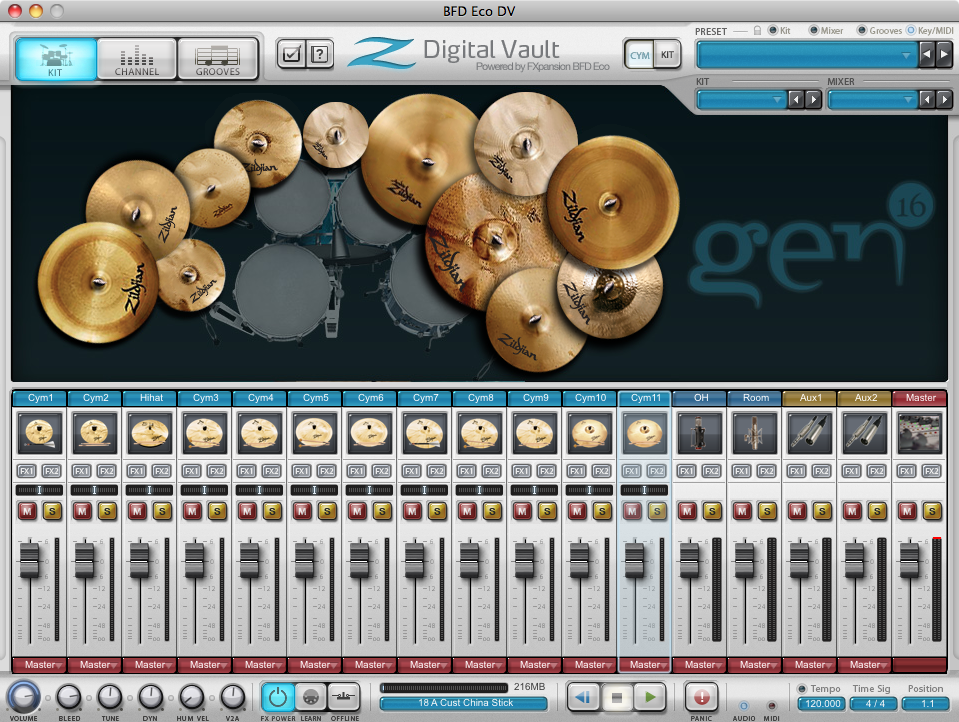Click the Position field 1.1
The image size is (959, 722).
pyautogui.click(x=927, y=704)
